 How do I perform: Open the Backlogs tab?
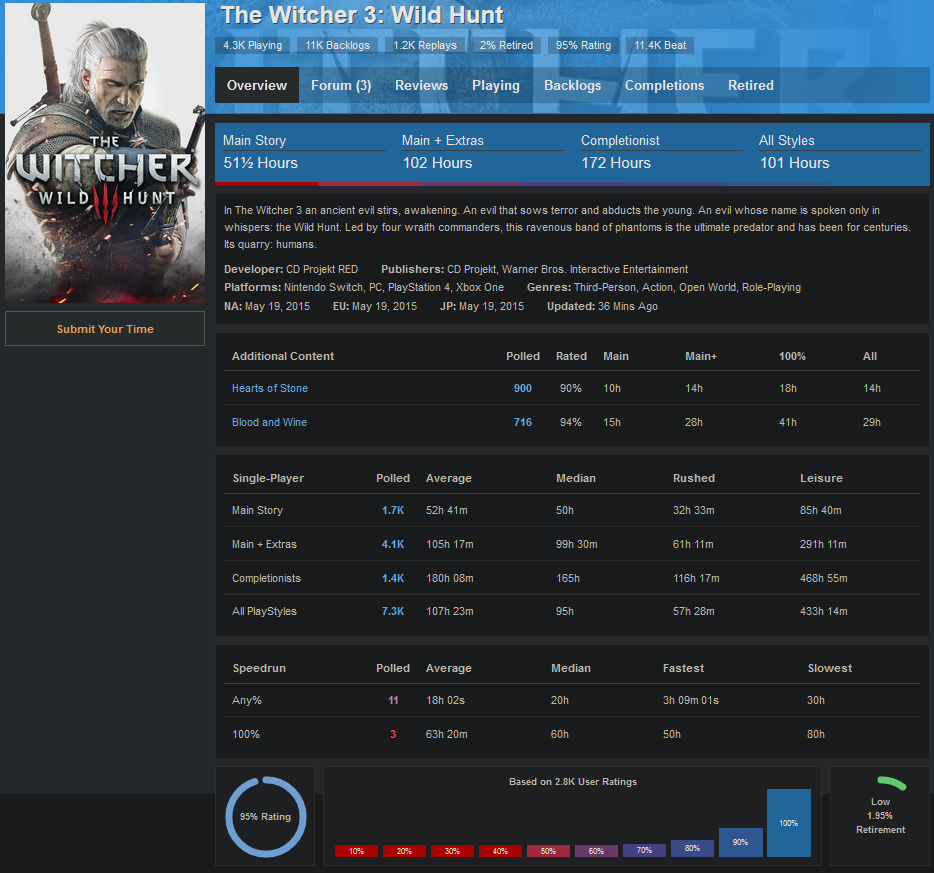tap(572, 85)
